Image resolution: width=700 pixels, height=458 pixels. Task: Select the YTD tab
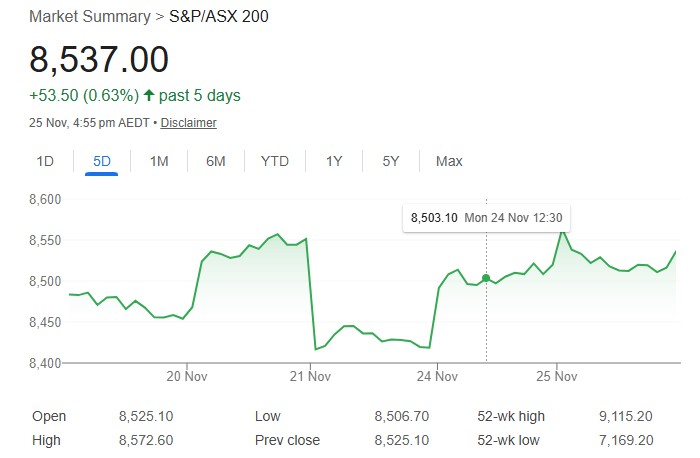(275, 161)
